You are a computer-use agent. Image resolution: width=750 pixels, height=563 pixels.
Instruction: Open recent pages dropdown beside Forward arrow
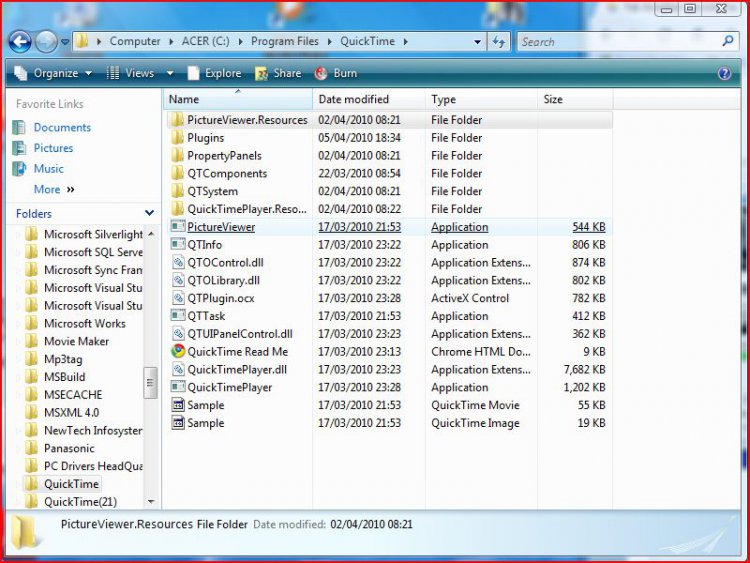click(65, 42)
